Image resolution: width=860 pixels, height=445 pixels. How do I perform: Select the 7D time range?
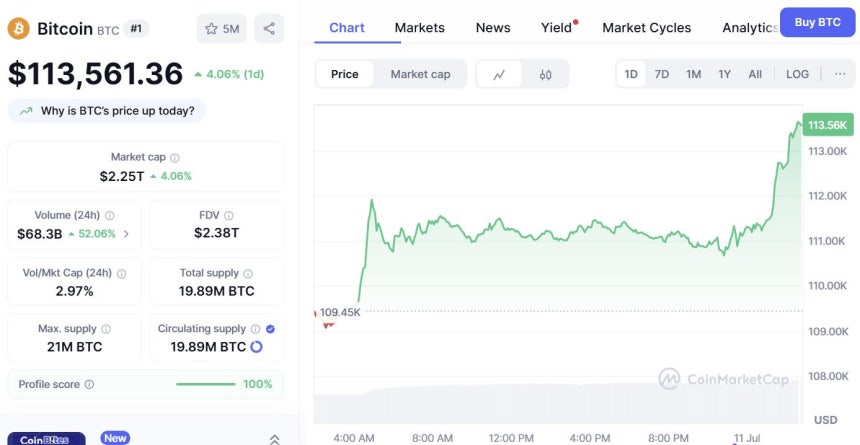[x=662, y=74]
